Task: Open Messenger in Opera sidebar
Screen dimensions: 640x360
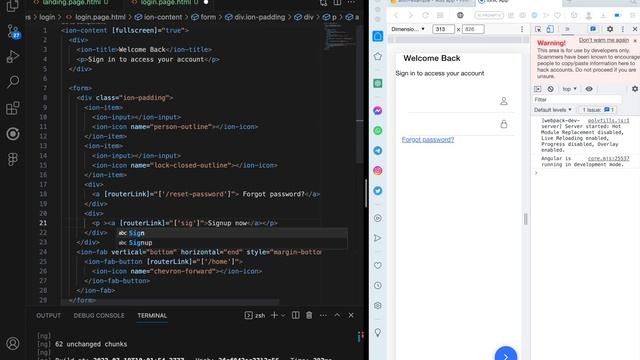Action: (x=378, y=111)
